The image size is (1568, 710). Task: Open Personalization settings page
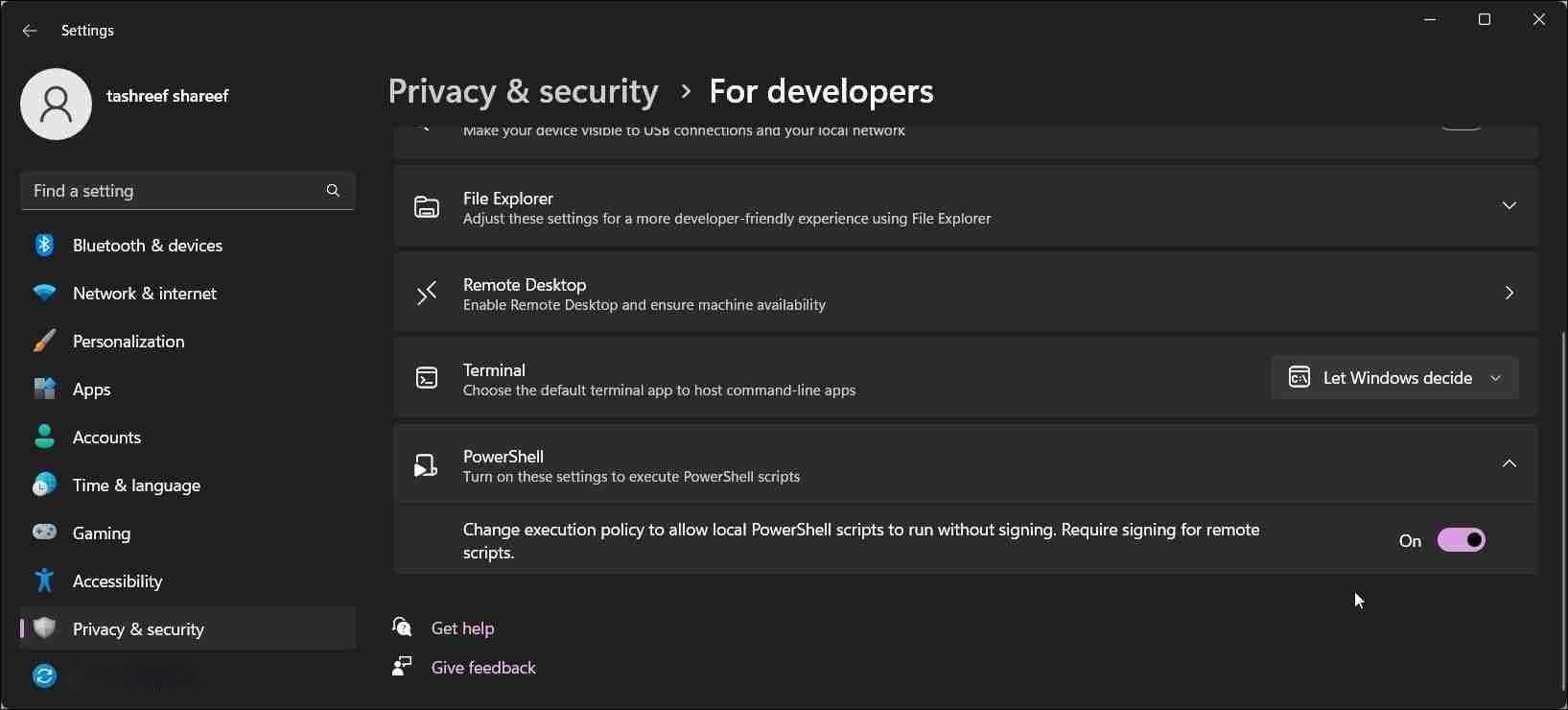point(188,341)
